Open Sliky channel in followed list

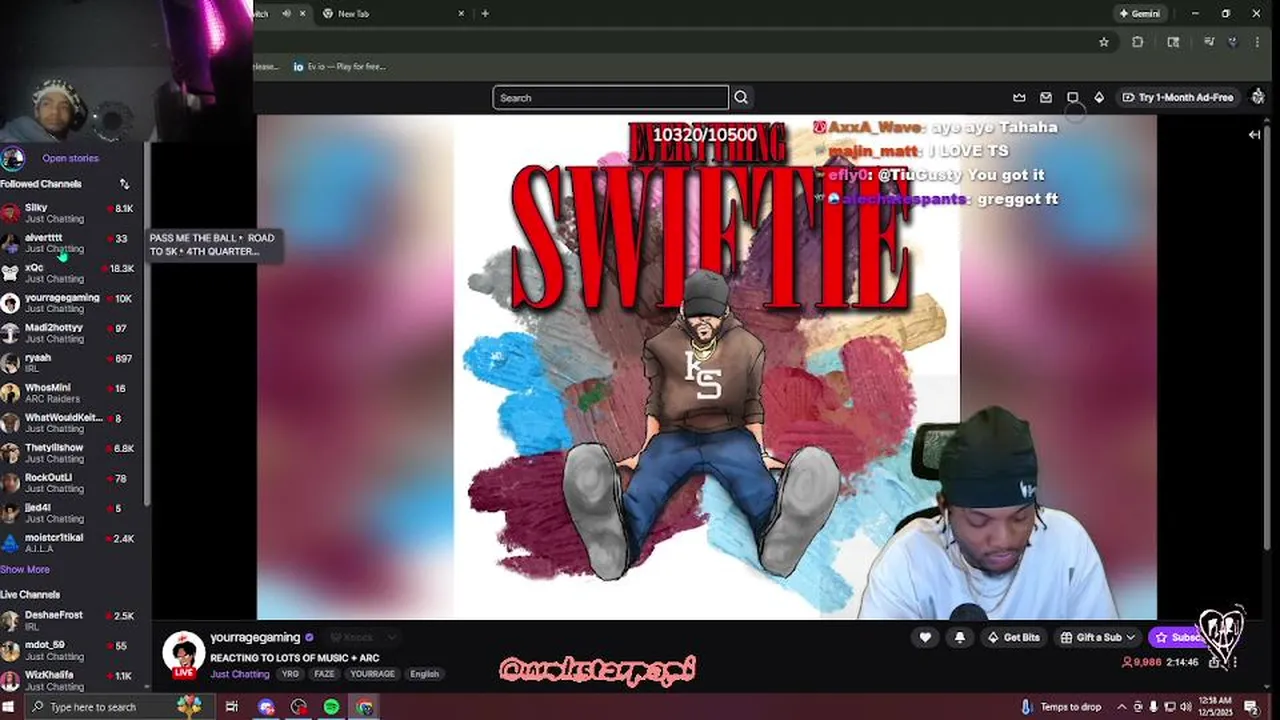pos(73,213)
